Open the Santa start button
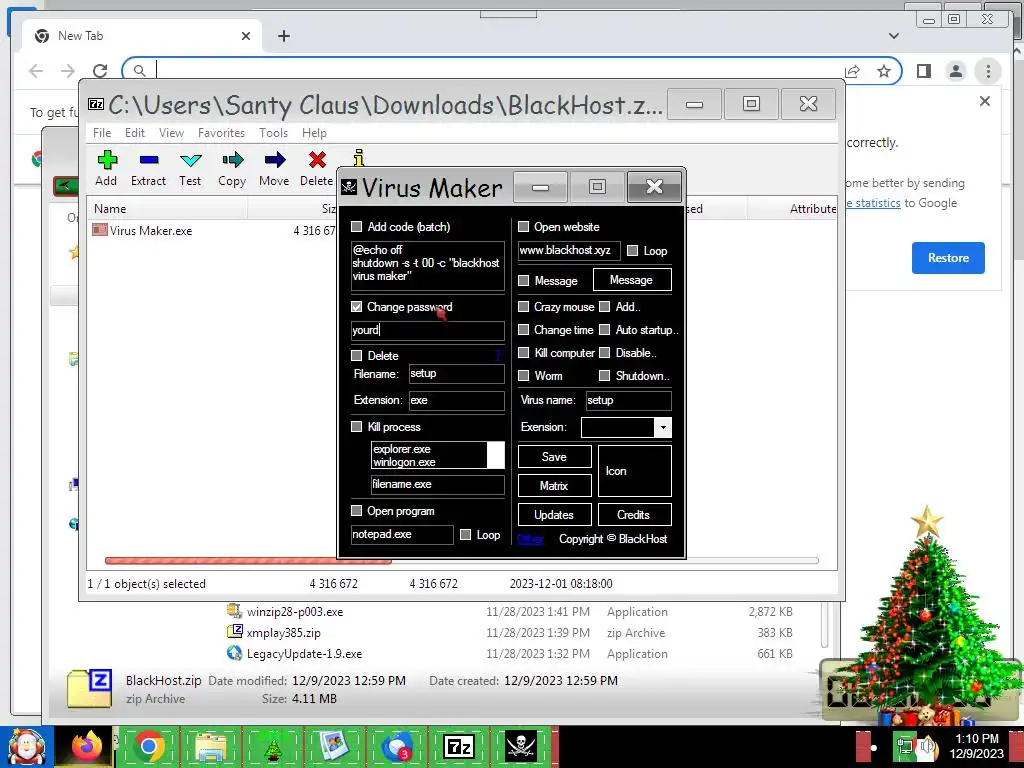 [26, 746]
